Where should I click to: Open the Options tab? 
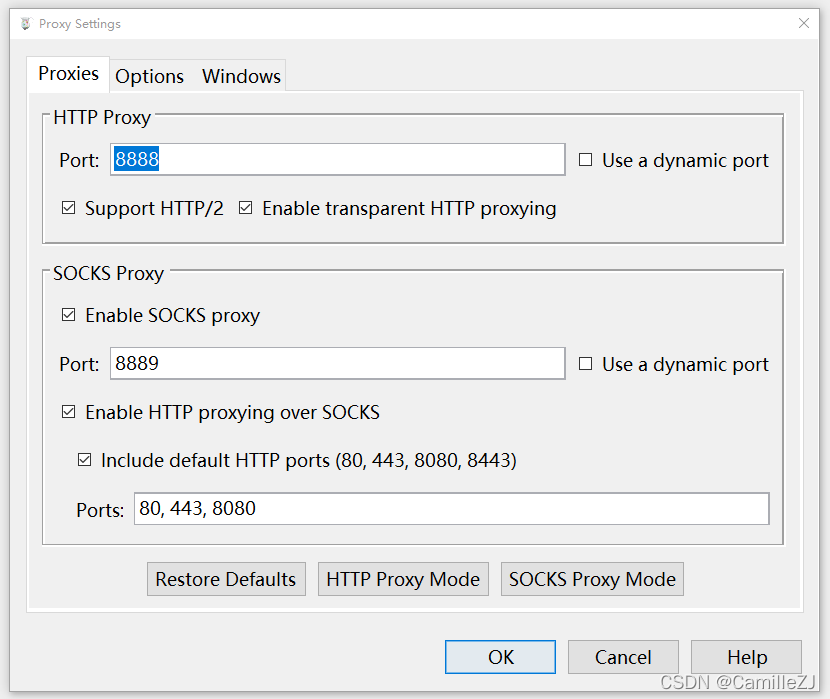point(149,76)
